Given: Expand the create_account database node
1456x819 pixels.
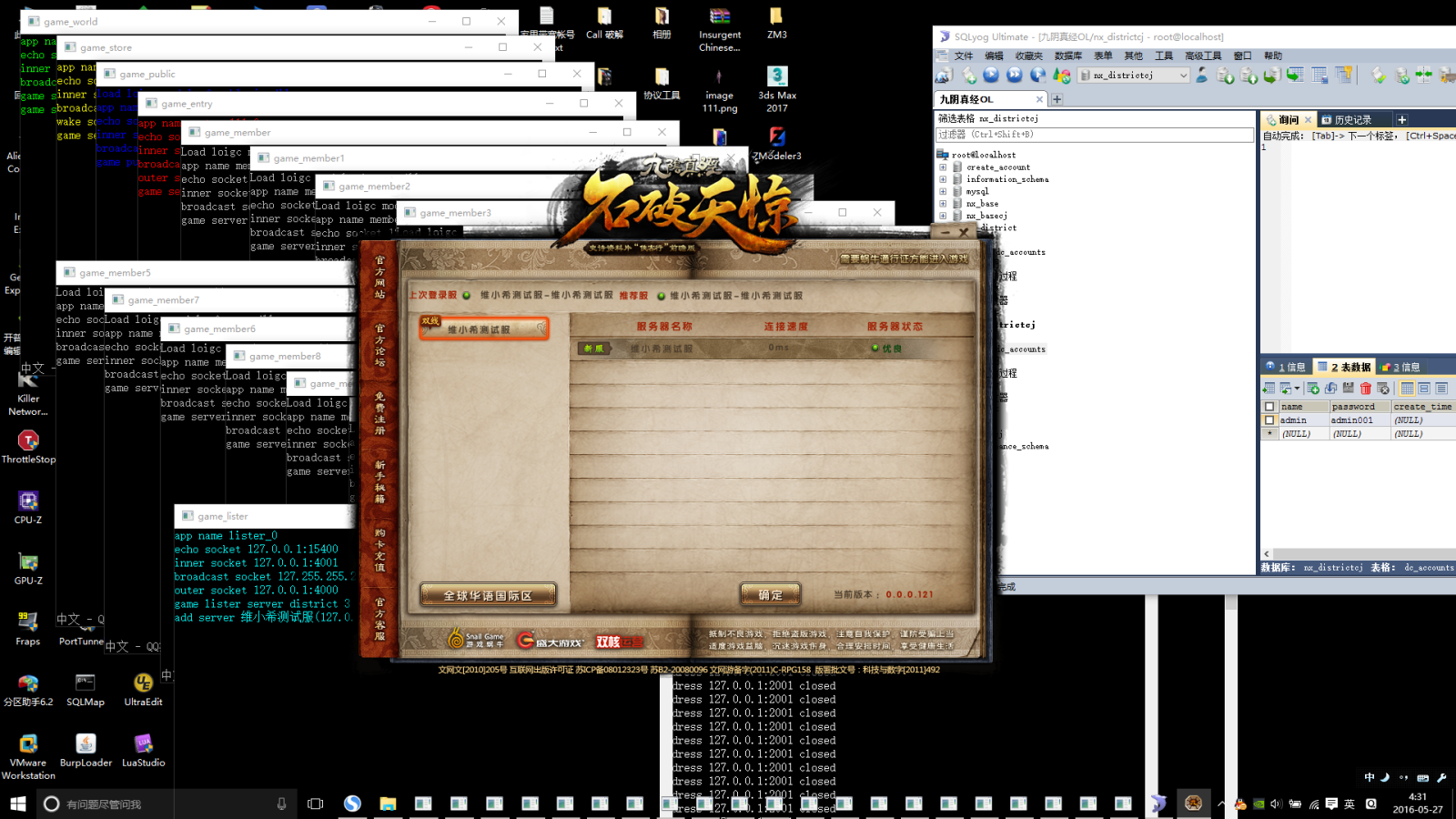Looking at the screenshot, I should pos(943,167).
